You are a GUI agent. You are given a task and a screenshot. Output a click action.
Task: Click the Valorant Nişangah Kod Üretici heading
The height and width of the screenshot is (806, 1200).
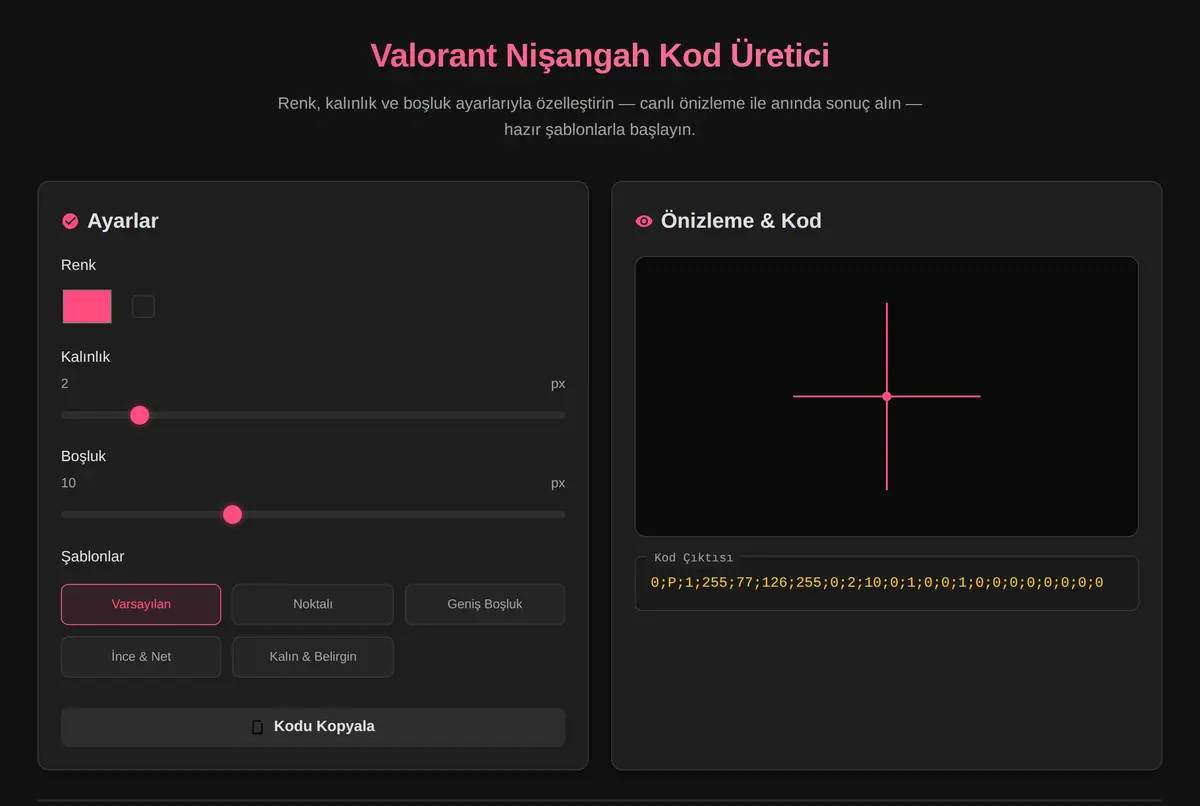pyautogui.click(x=600, y=55)
